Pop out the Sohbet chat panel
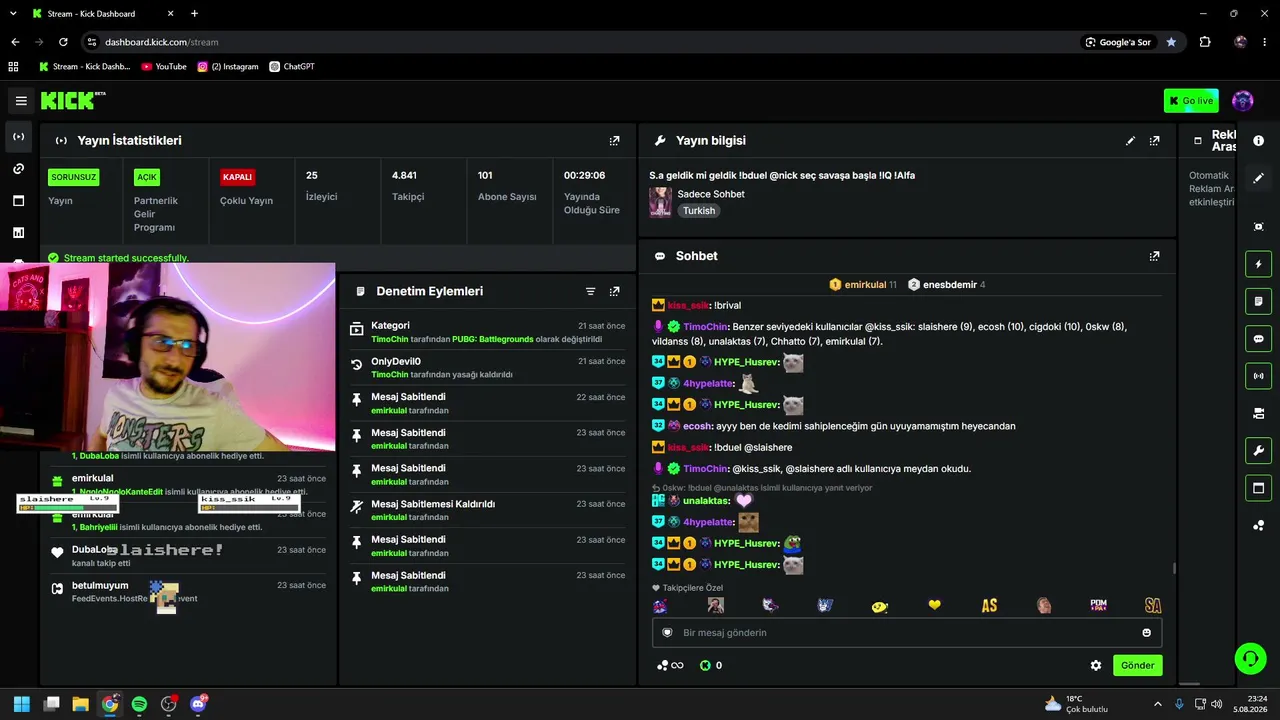 click(1154, 256)
